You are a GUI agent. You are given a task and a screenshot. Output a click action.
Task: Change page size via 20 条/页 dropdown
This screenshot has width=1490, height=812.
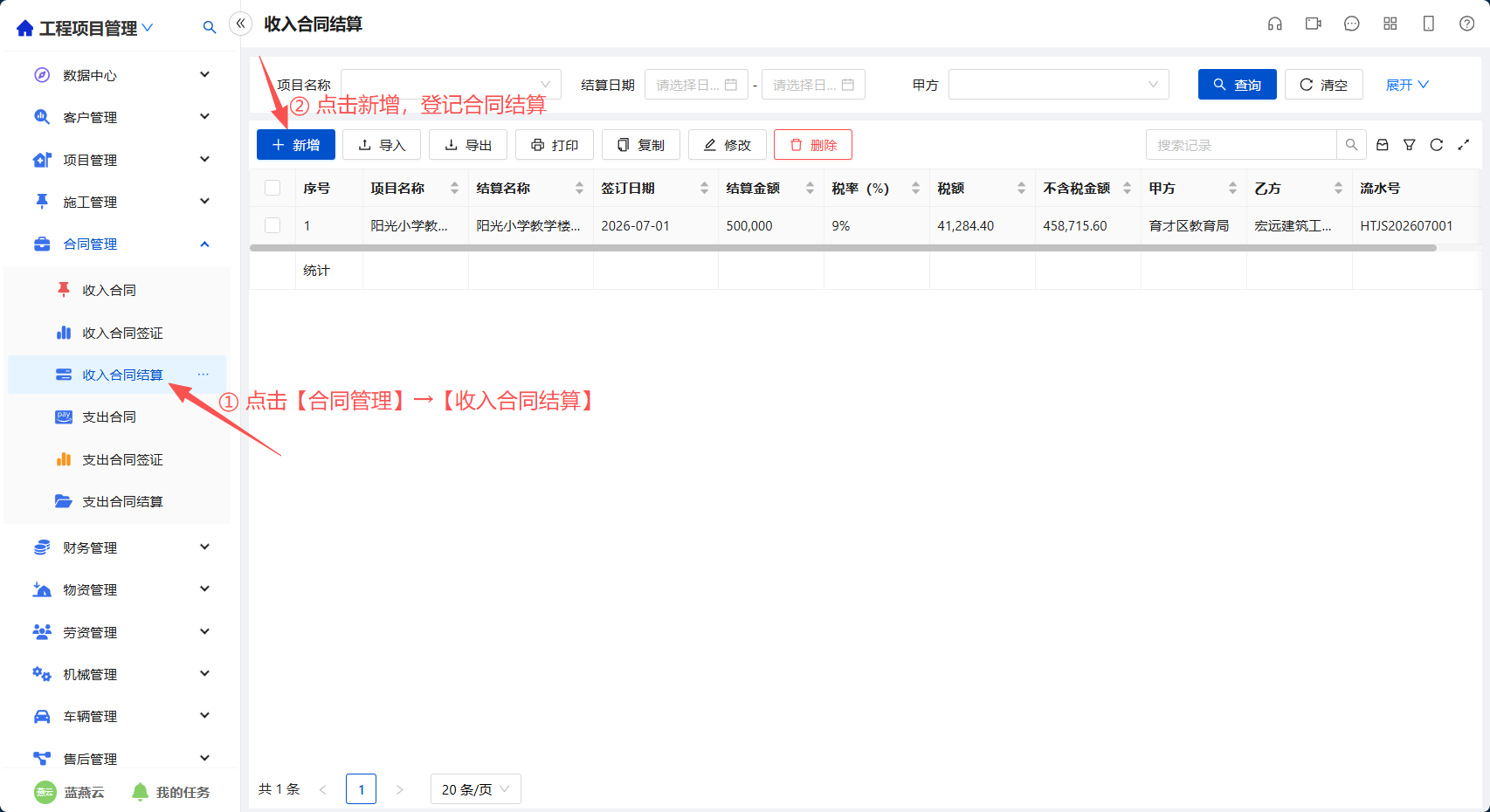point(476,789)
